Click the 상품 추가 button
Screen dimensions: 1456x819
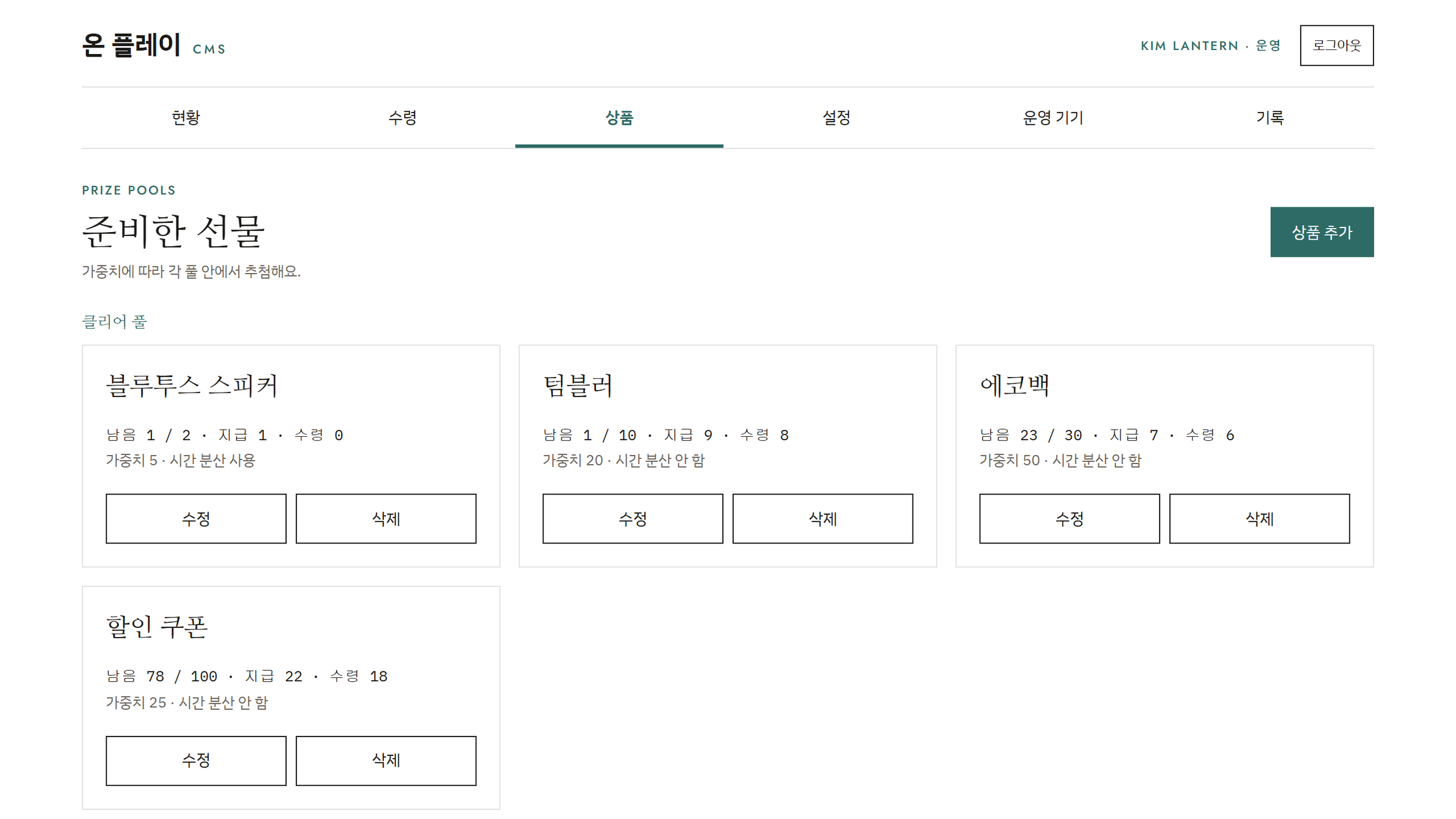[x=1322, y=232]
